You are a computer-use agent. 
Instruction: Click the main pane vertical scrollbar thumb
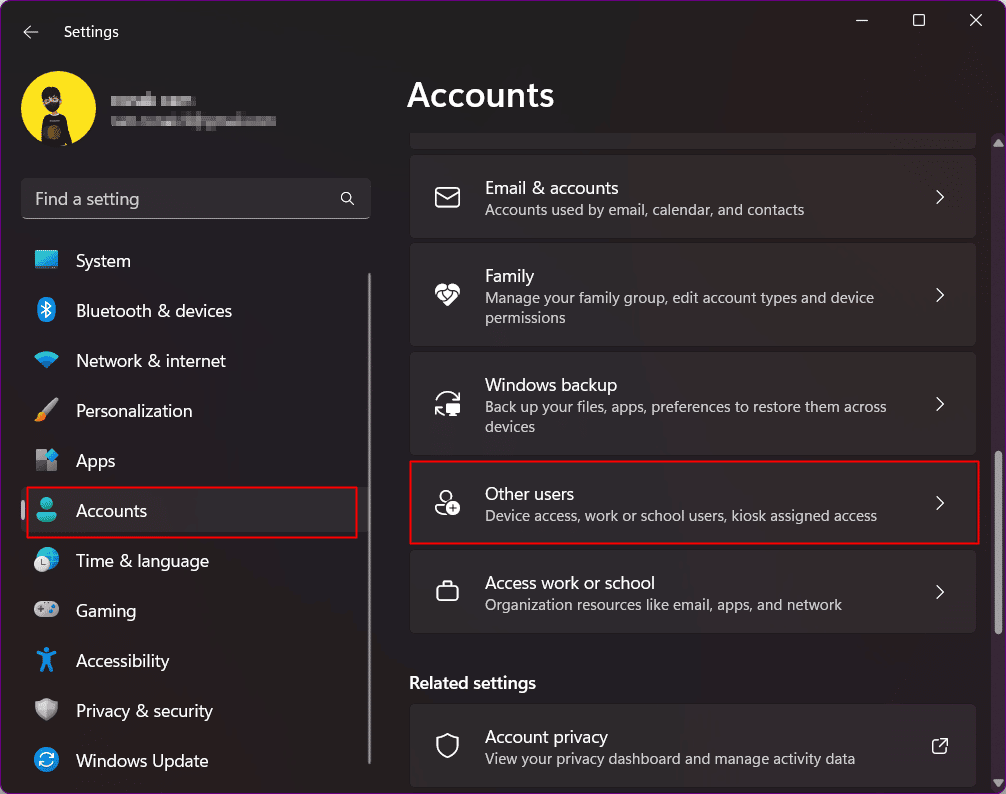tap(998, 542)
